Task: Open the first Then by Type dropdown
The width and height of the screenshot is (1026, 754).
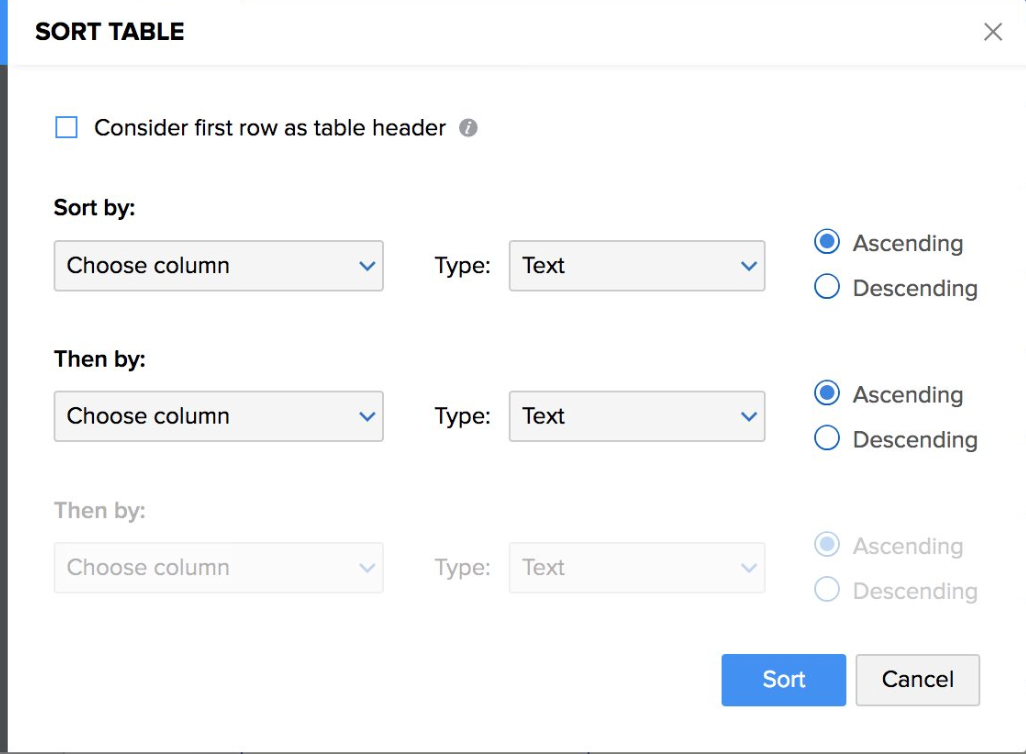Action: click(x=637, y=416)
